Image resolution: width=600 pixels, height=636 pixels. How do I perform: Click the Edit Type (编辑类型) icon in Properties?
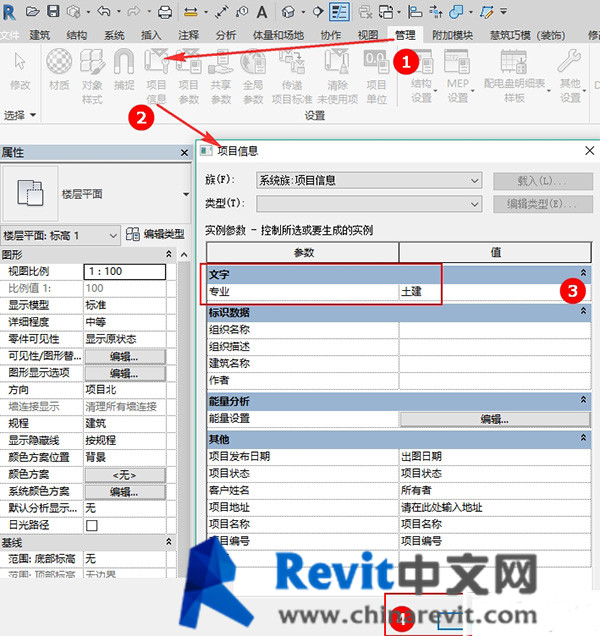point(155,234)
